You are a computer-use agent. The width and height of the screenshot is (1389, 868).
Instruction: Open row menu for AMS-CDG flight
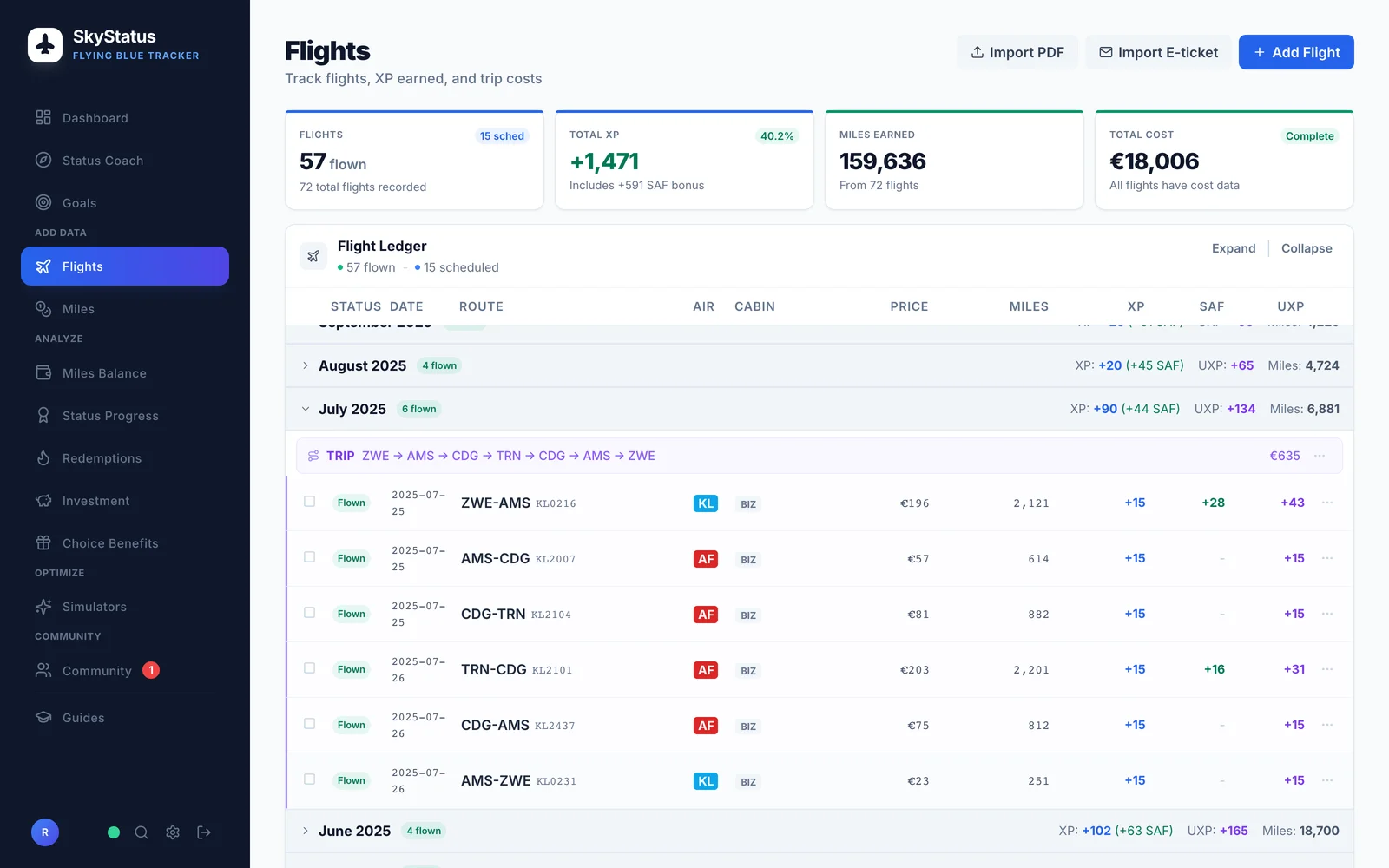pyautogui.click(x=1327, y=558)
